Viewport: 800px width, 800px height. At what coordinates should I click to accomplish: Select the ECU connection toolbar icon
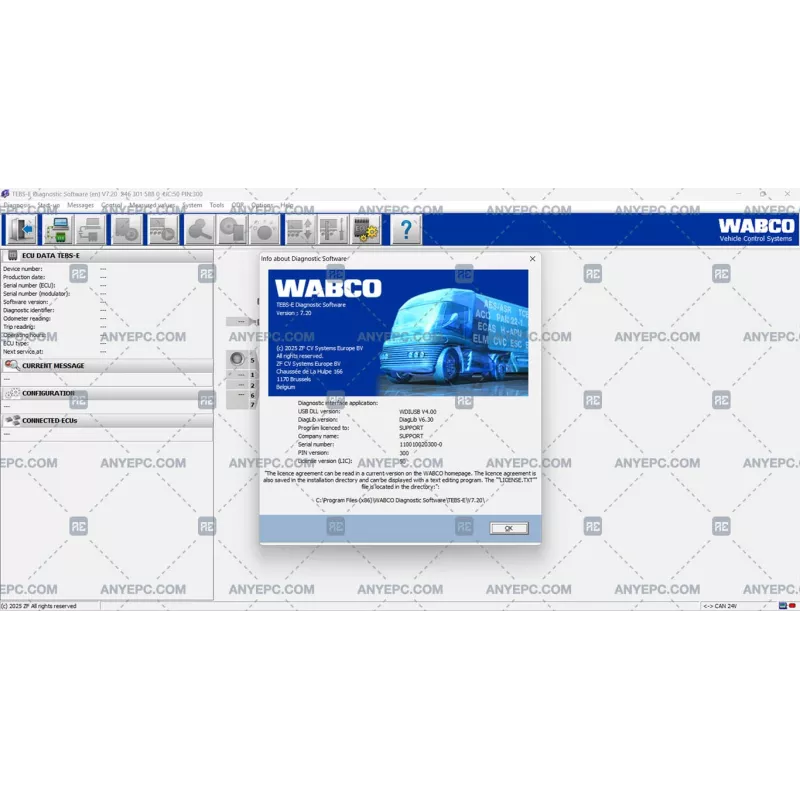pos(60,229)
